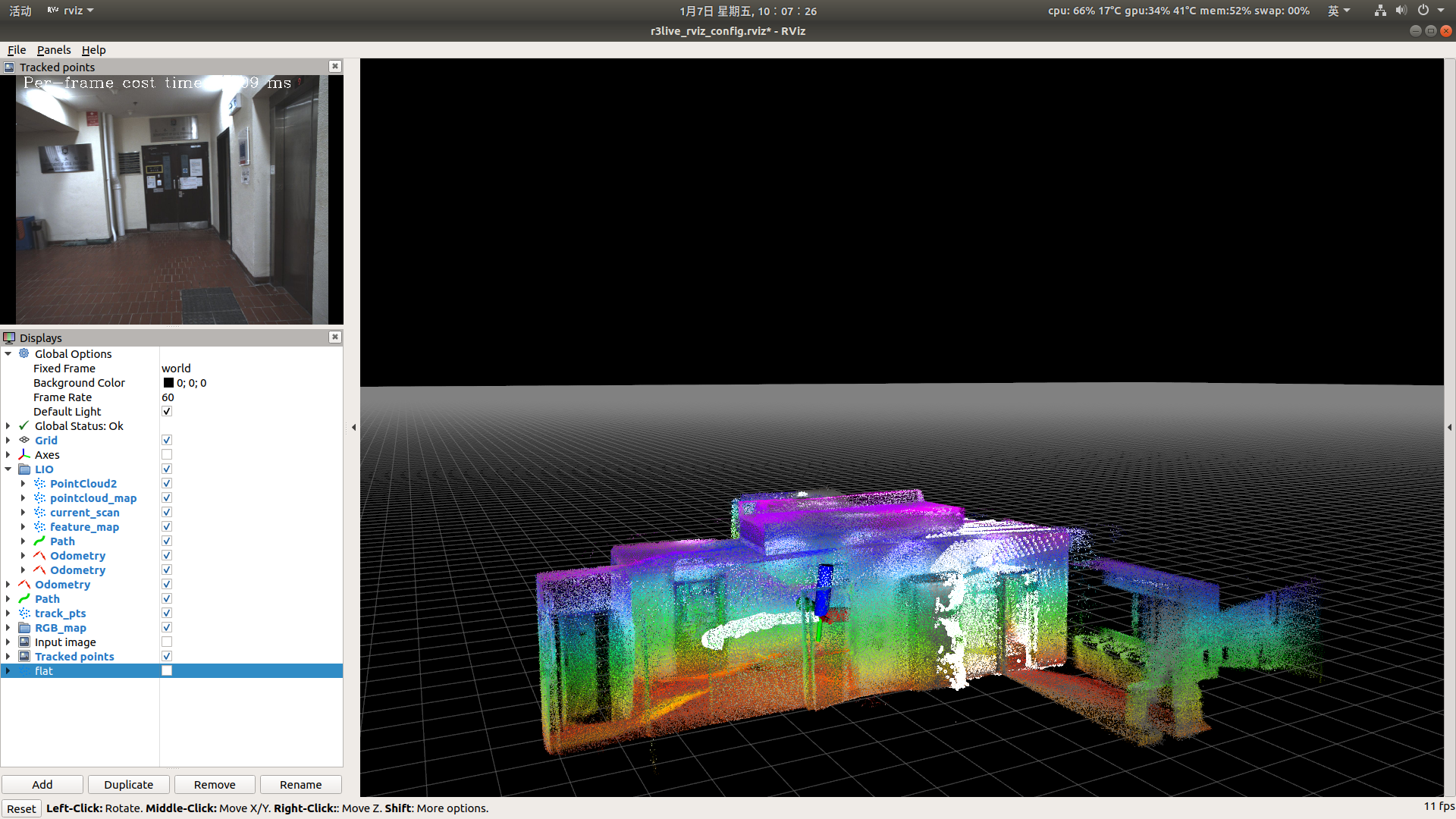Open the Panels menu

coord(53,50)
